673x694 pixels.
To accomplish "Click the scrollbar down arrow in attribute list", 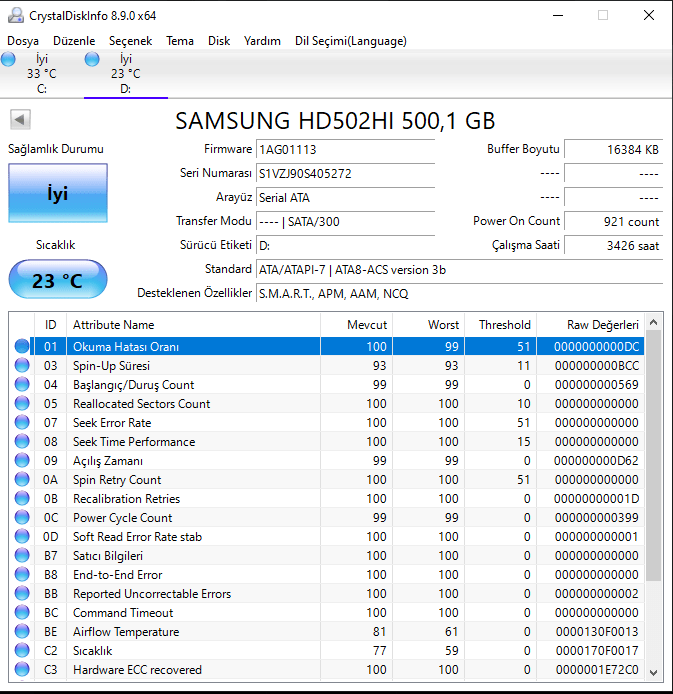I will [654, 672].
